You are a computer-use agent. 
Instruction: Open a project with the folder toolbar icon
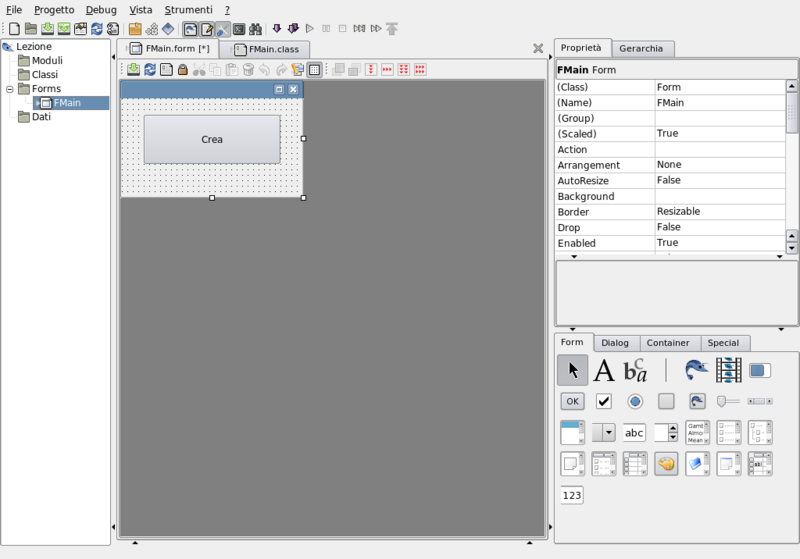[31, 29]
